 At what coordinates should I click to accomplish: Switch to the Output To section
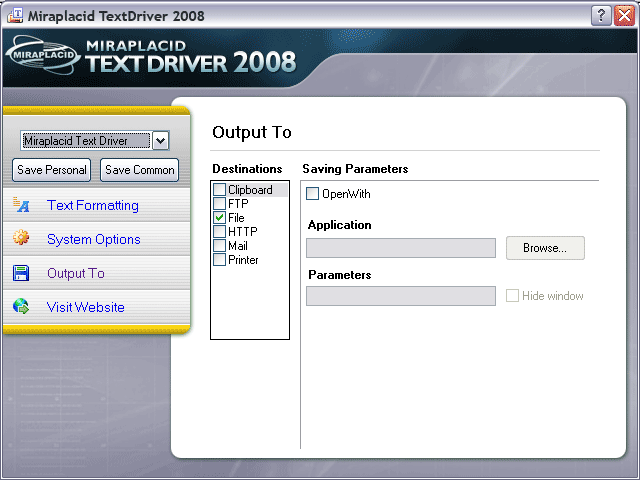[76, 273]
